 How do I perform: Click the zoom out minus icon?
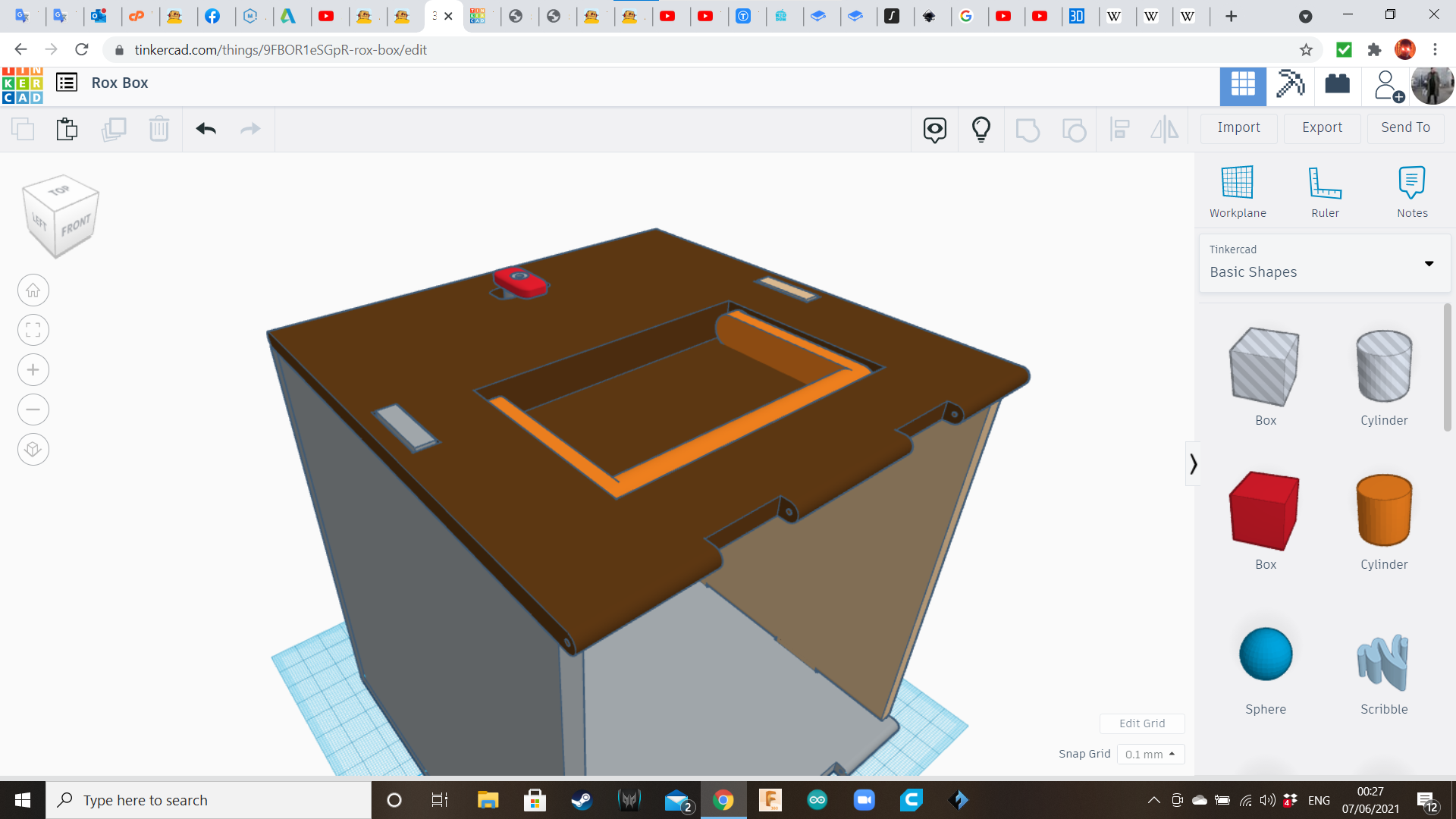click(33, 409)
